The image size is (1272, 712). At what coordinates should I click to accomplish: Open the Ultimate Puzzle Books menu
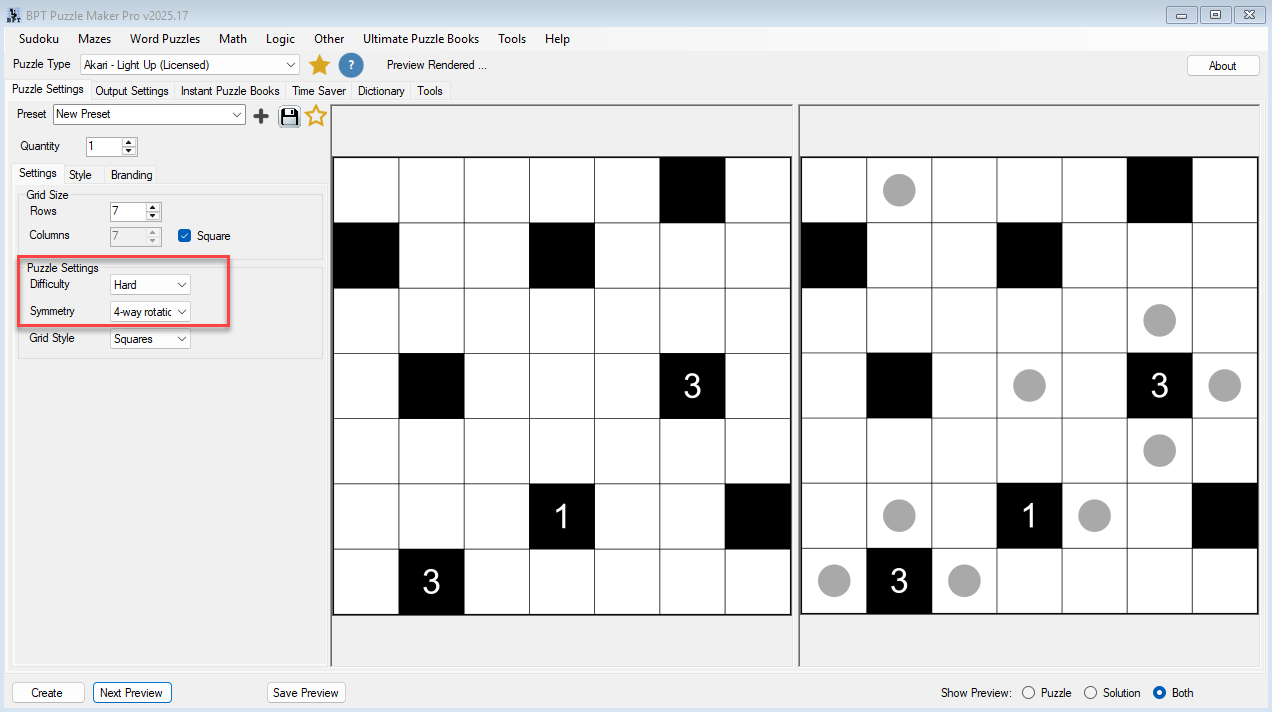pos(421,39)
